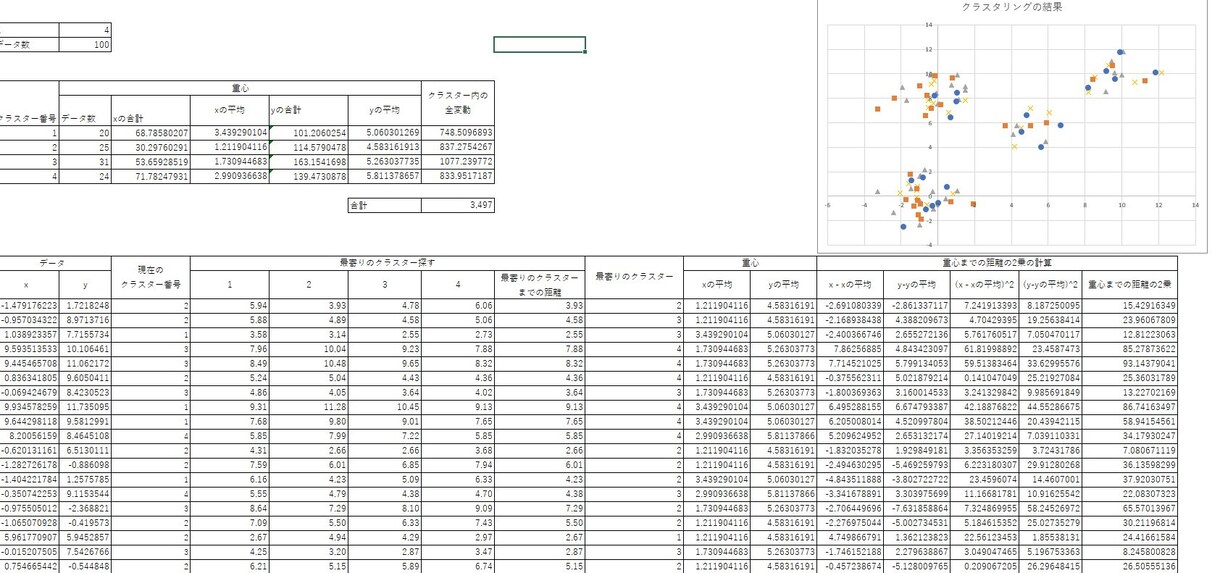The image size is (1220, 573).
Task: Select cell with value 71.78247931
Action: tap(151, 176)
